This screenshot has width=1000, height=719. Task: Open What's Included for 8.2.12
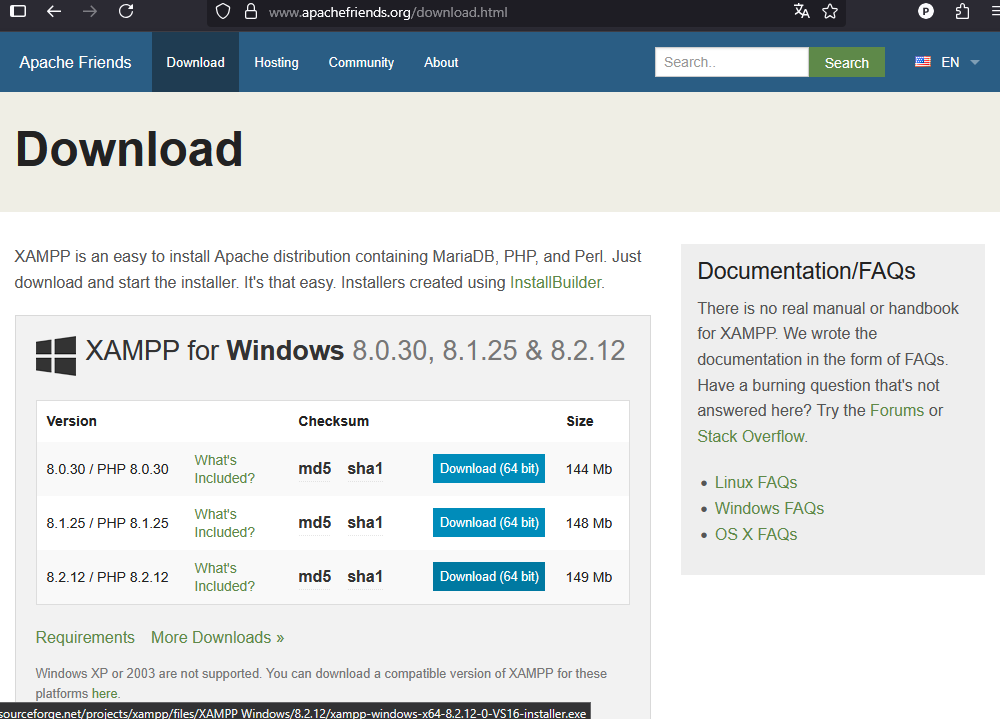coord(224,577)
